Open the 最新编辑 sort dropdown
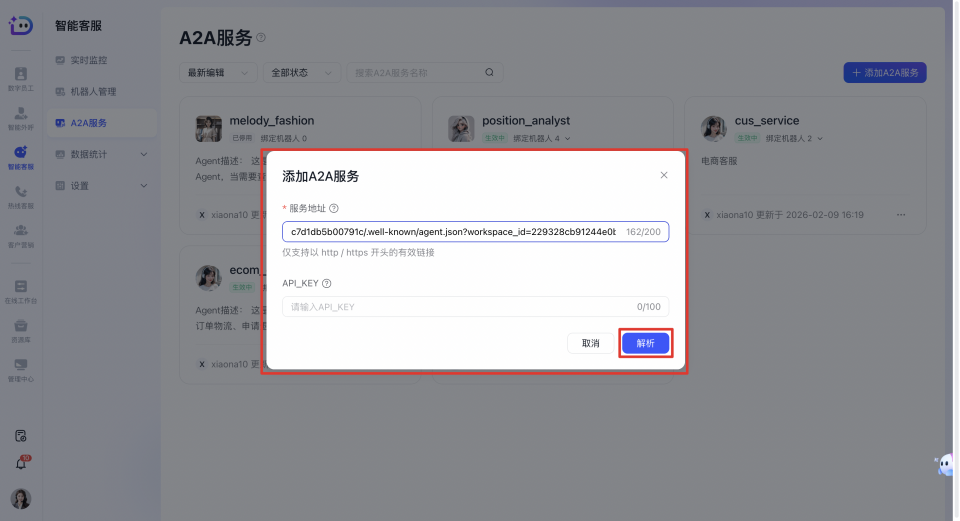Viewport: 960px width, 521px height. point(217,73)
